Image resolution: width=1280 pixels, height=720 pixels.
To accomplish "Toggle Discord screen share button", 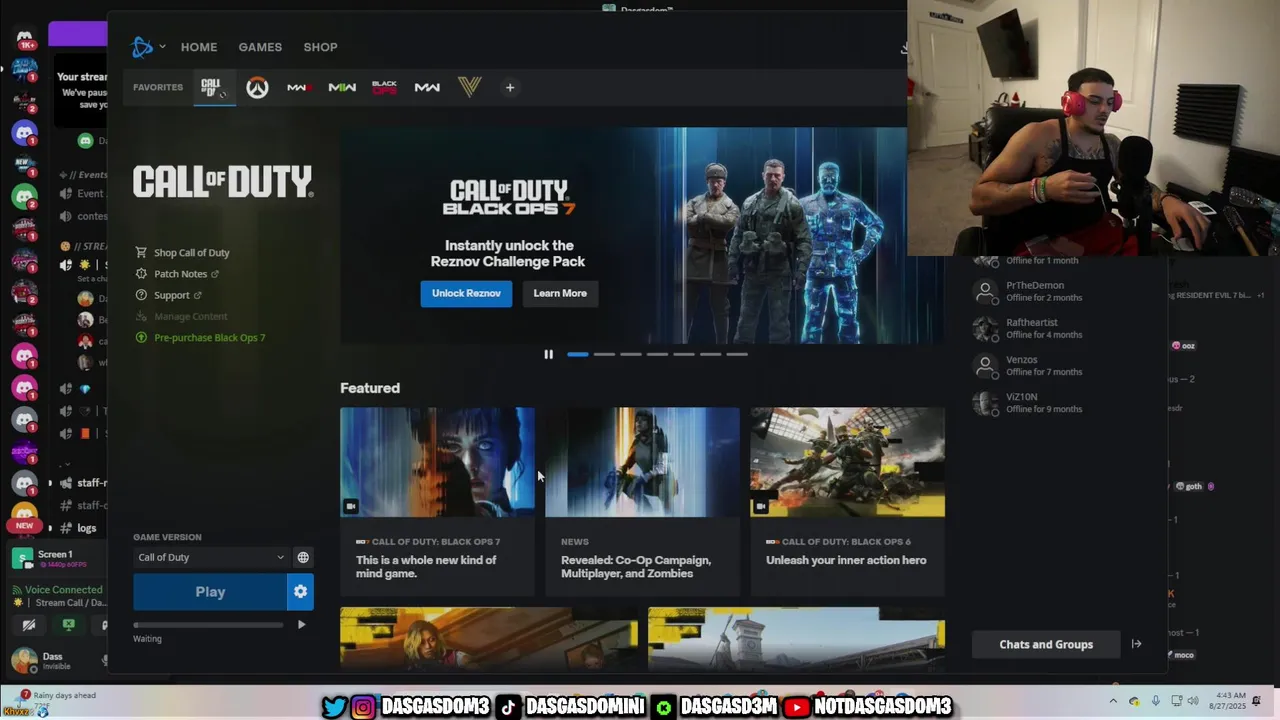I will tap(68, 625).
